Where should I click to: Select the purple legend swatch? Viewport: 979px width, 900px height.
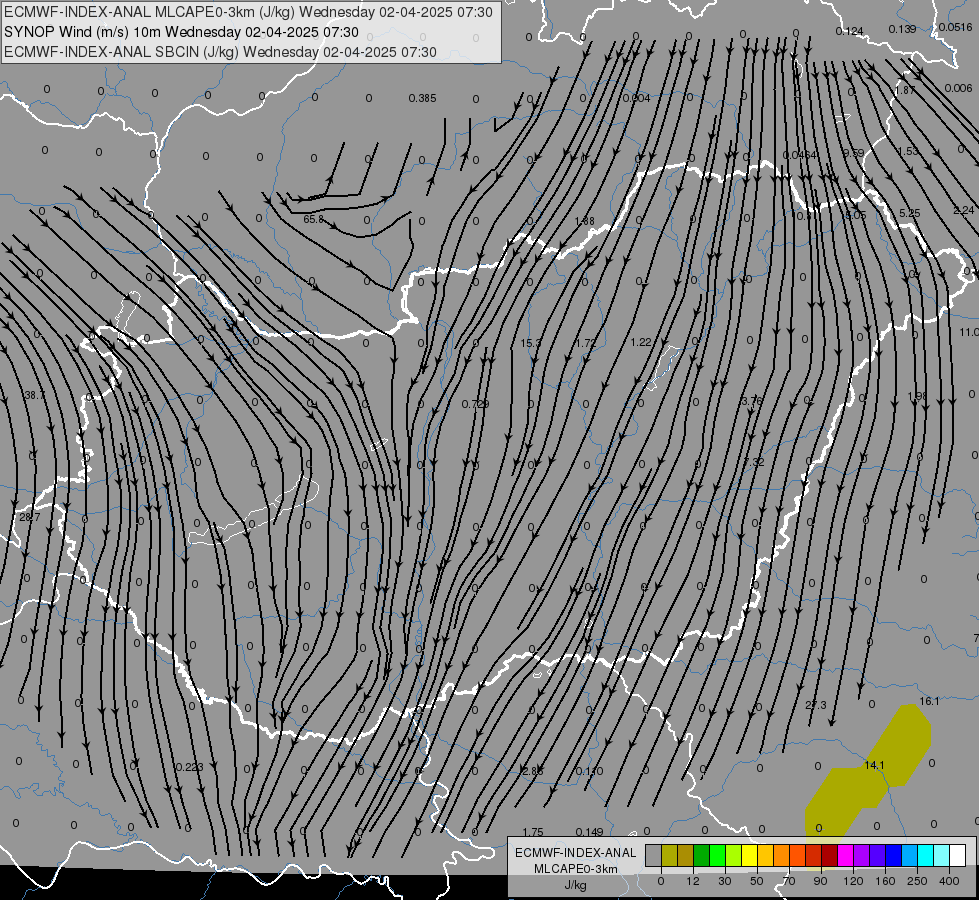tap(862, 856)
